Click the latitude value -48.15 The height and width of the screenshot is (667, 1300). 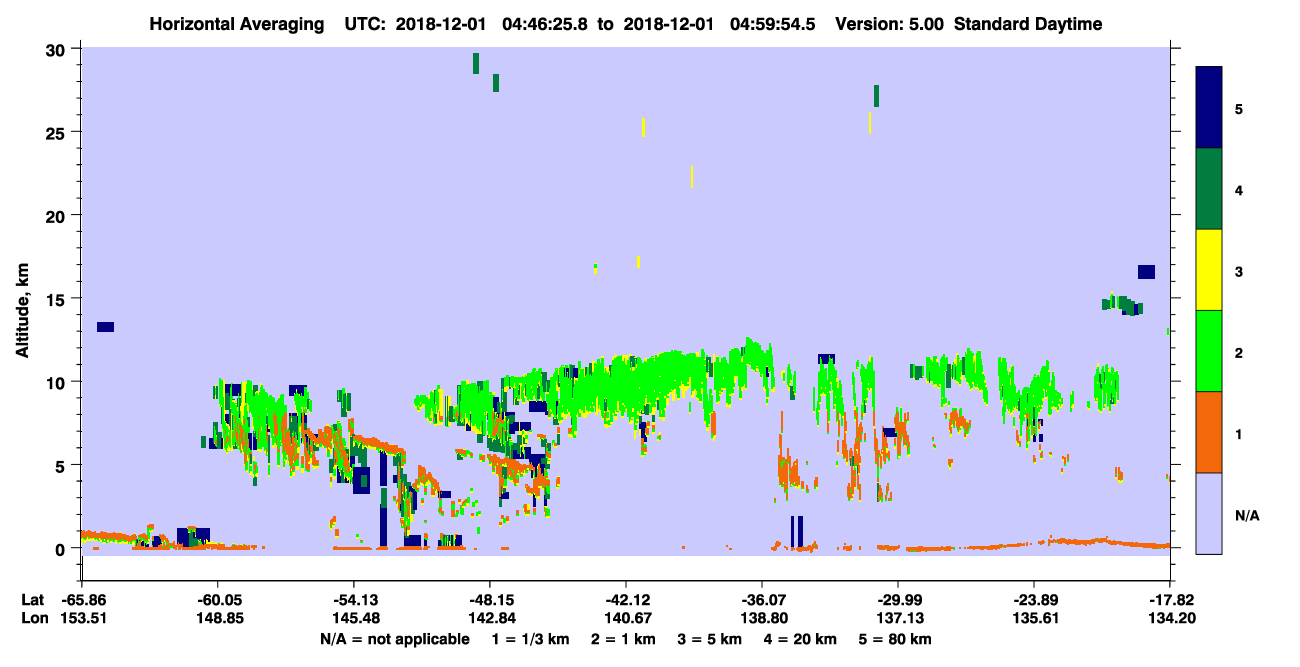490,599
